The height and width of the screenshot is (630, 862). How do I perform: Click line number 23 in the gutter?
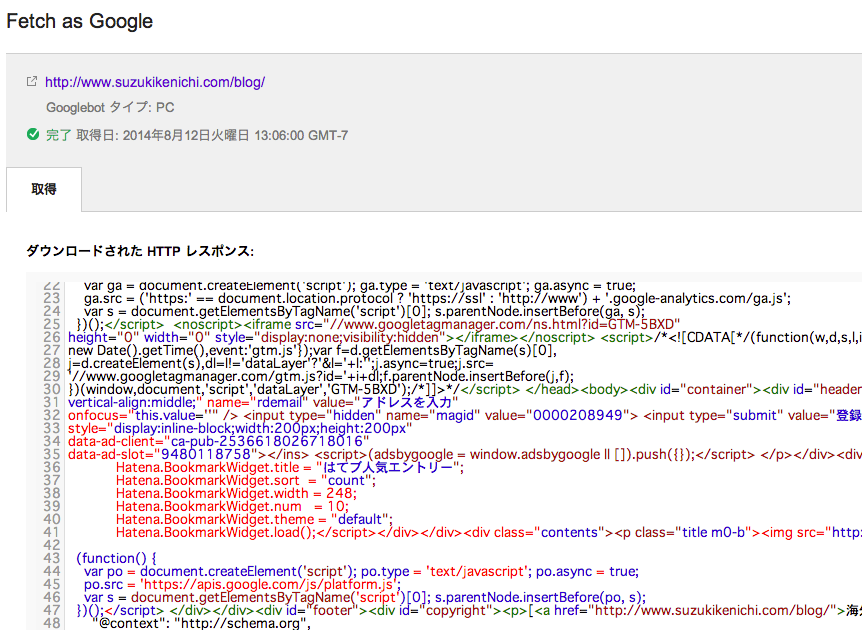tap(52, 299)
